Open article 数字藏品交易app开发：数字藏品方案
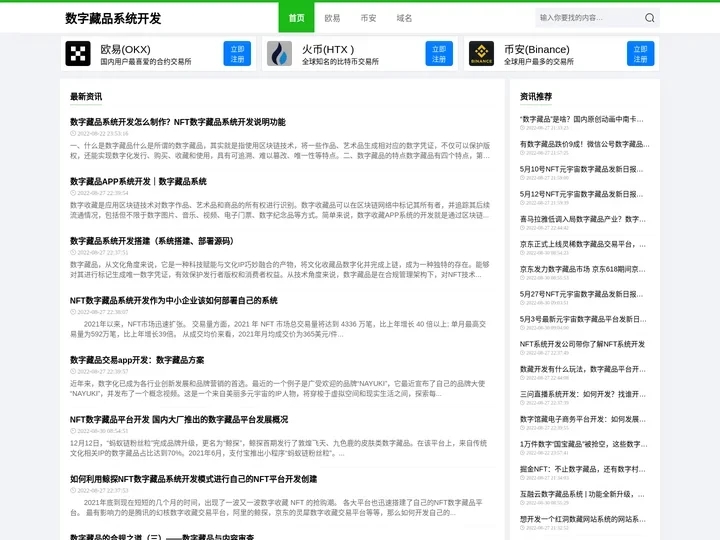This screenshot has height=540, width=720. pos(137,360)
